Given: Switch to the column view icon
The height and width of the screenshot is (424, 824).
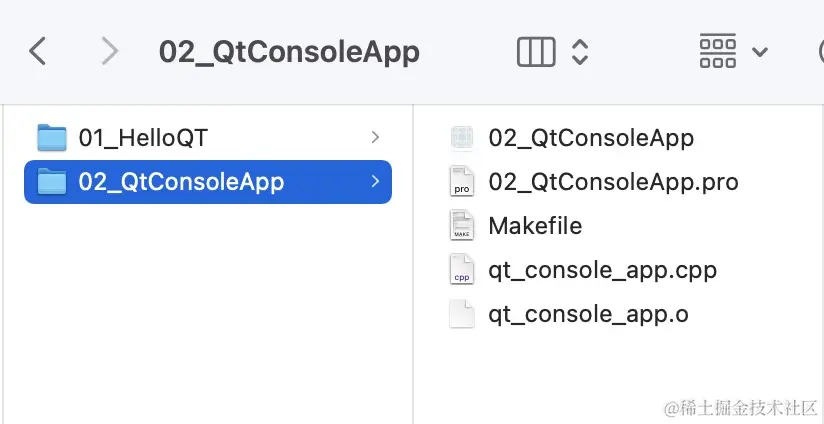Looking at the screenshot, I should point(536,52).
